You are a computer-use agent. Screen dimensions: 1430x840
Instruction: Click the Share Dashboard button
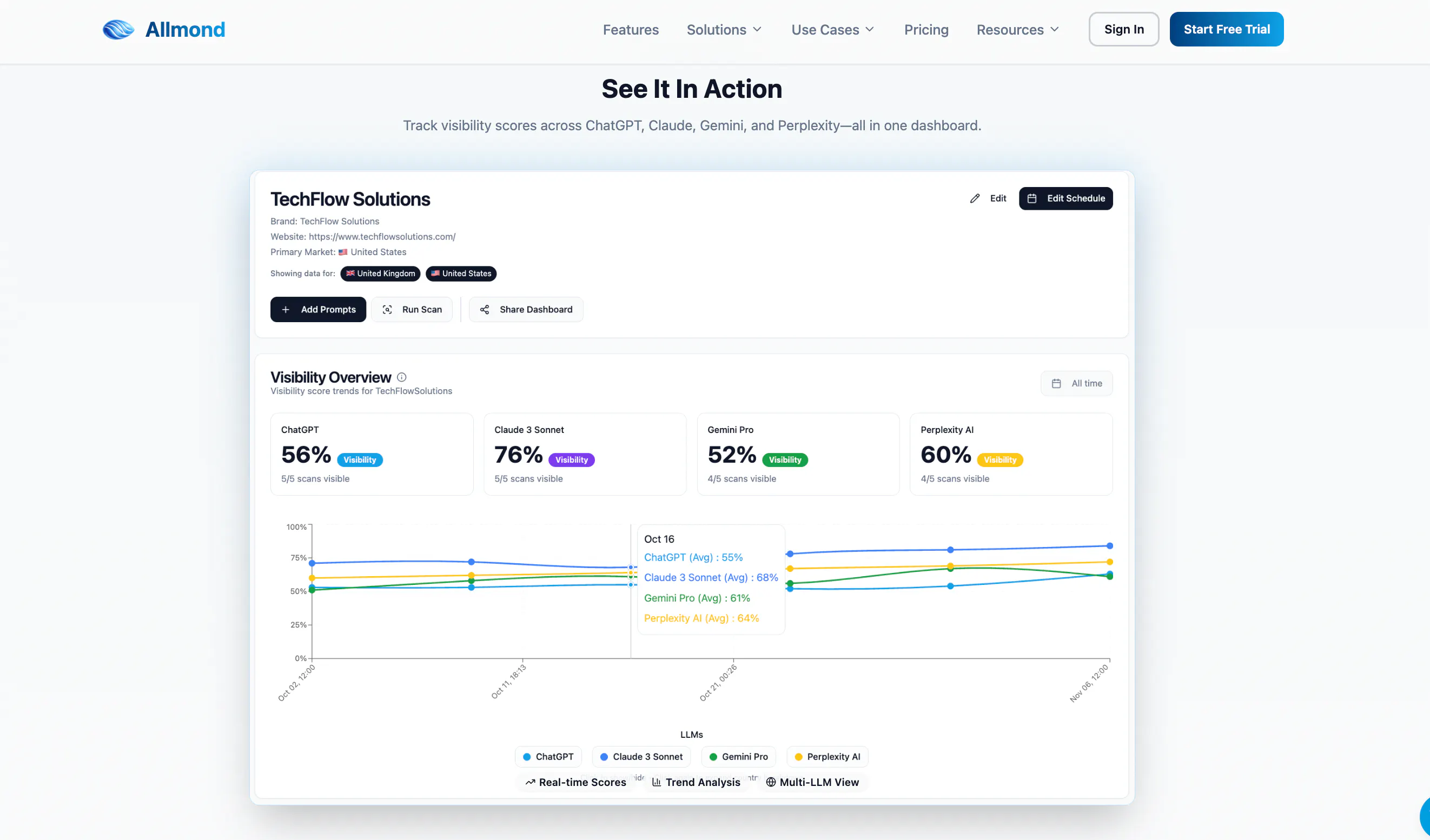[526, 310]
